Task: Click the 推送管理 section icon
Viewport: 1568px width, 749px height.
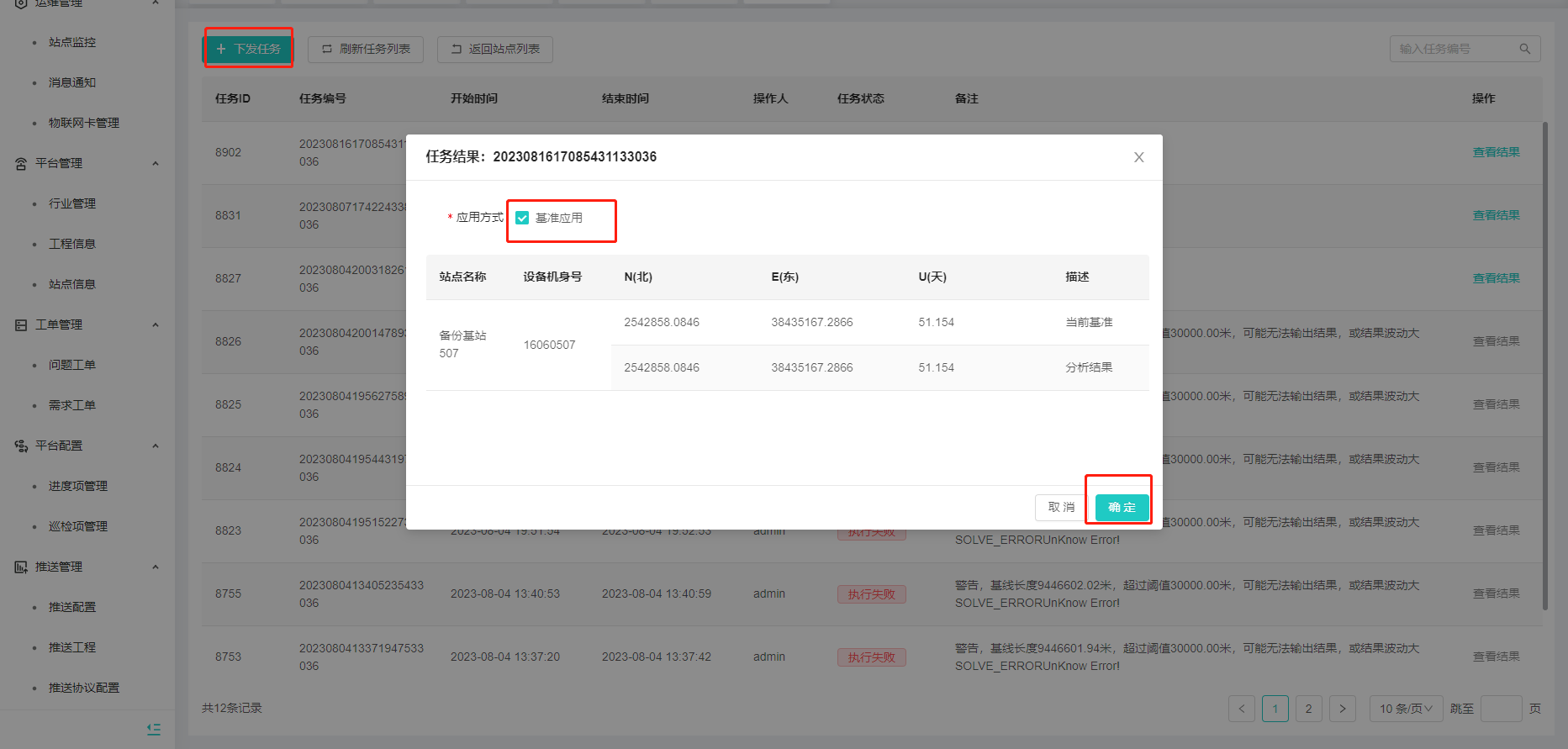Action: click(21, 567)
